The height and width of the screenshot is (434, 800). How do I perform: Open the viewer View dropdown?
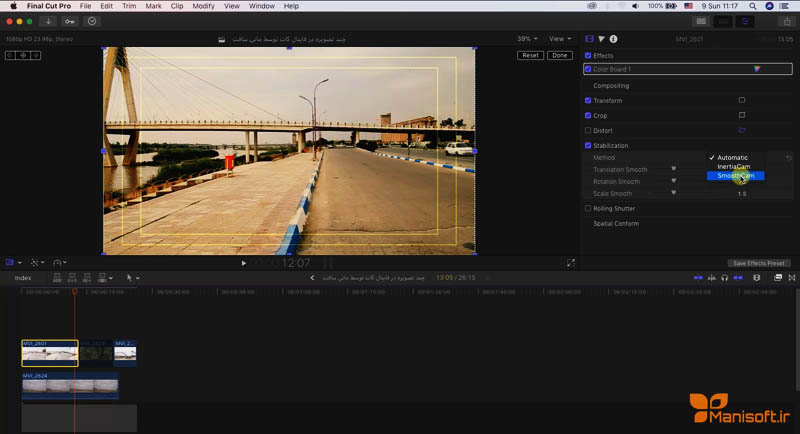click(560, 39)
